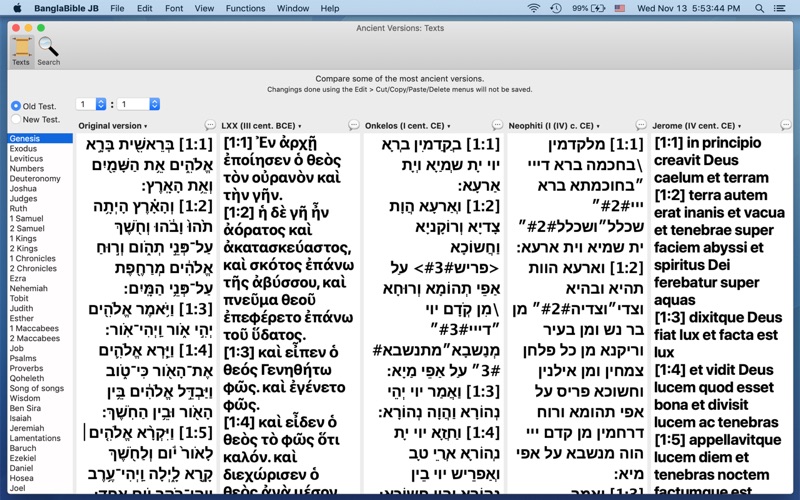Open the Wi-Fi status menu
The width and height of the screenshot is (800, 500).
pyautogui.click(x=534, y=8)
